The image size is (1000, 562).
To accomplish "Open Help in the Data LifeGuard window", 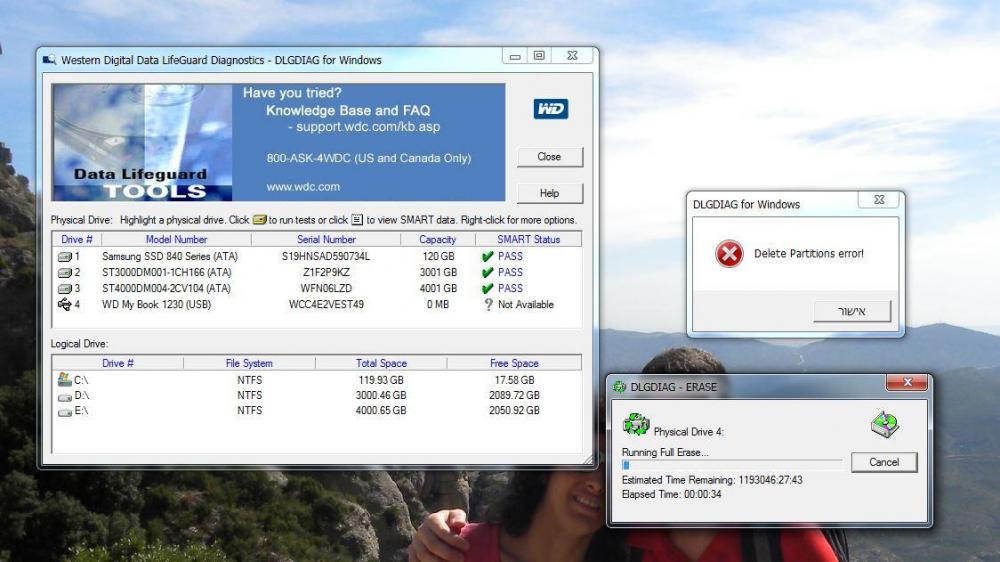I will point(550,193).
